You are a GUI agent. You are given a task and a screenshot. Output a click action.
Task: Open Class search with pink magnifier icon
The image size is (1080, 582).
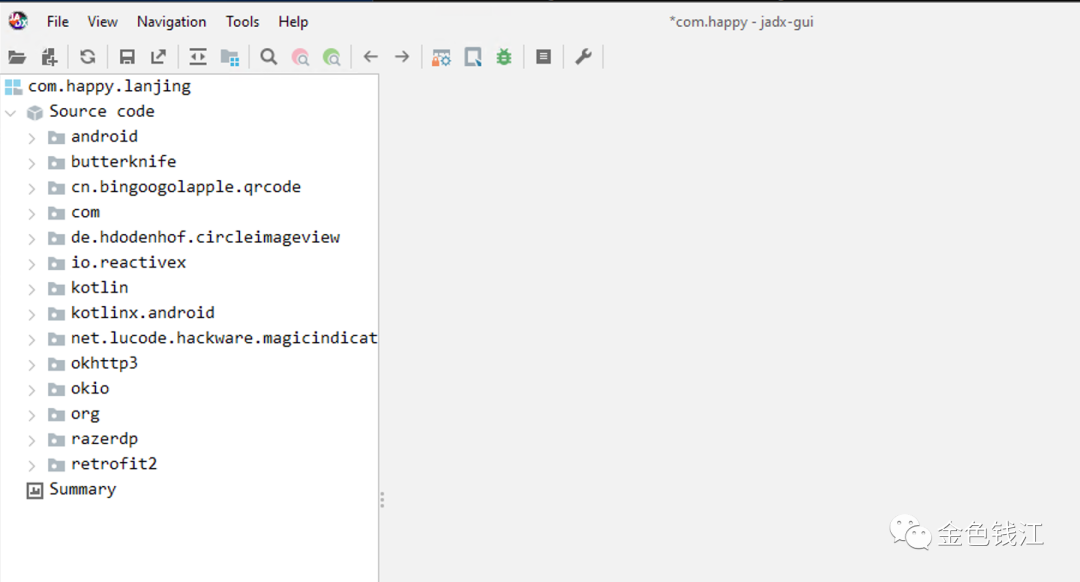pyautogui.click(x=300, y=57)
